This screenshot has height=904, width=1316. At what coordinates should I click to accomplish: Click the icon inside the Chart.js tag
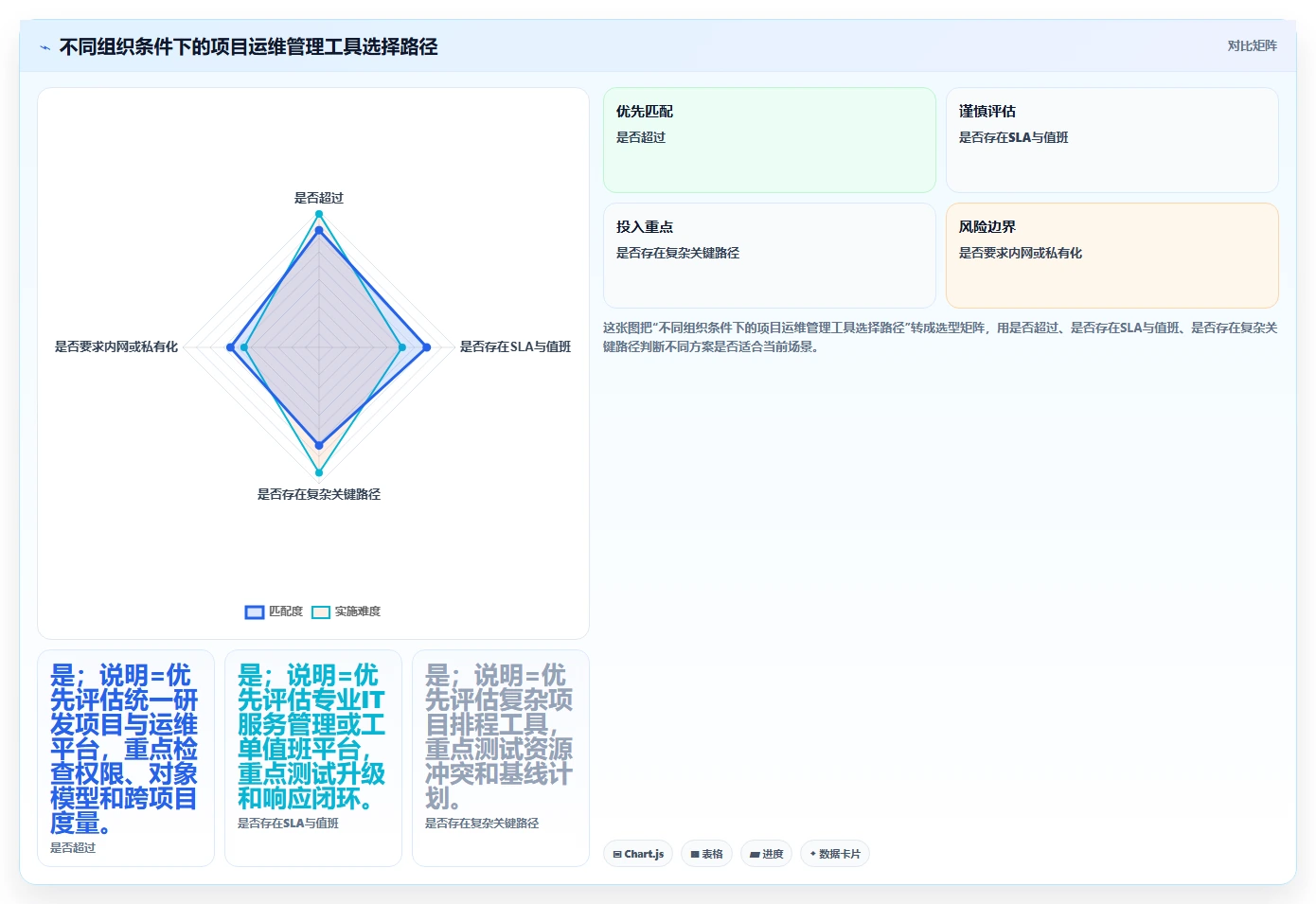click(617, 854)
